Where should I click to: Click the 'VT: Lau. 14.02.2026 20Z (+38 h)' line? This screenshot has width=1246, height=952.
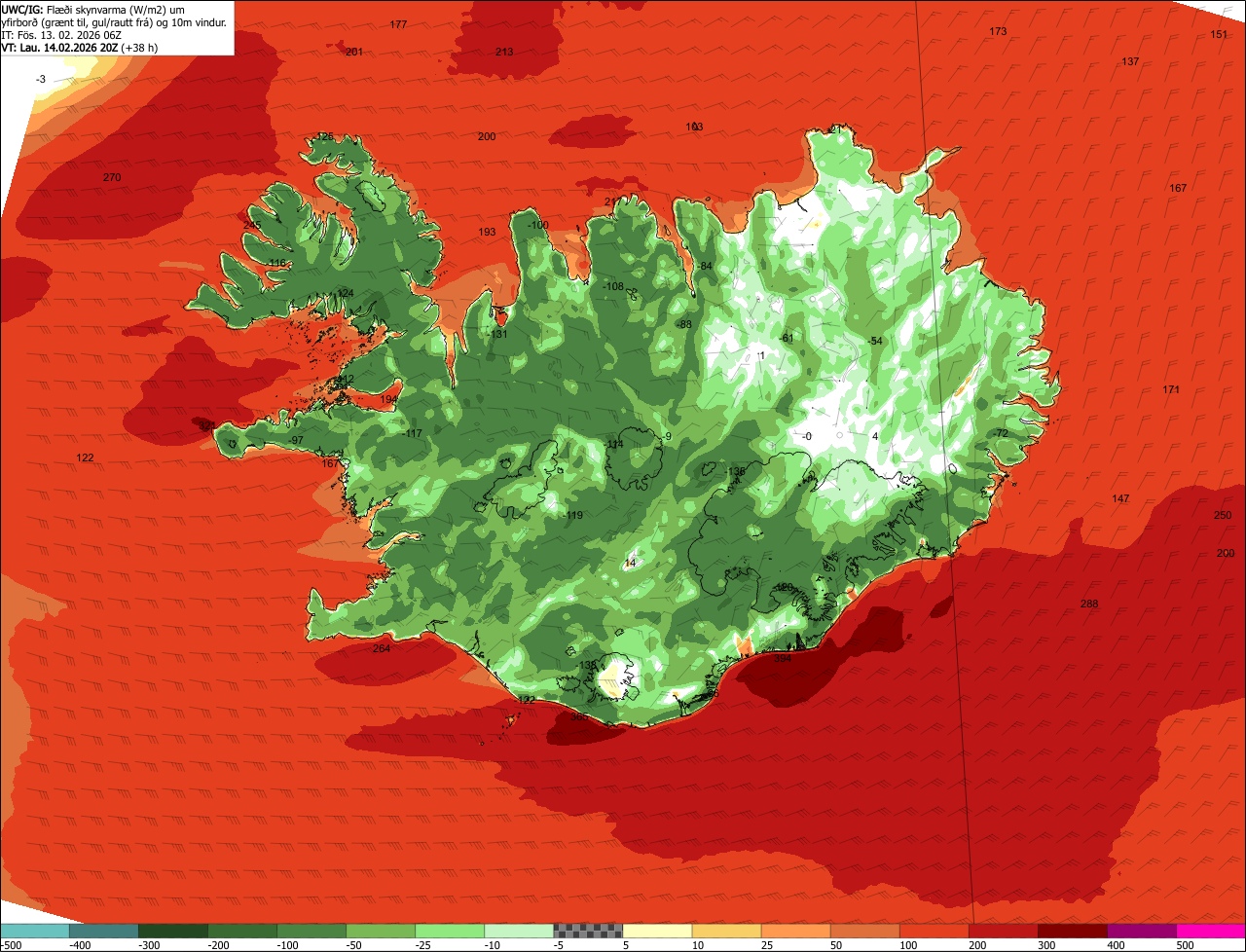80,47
